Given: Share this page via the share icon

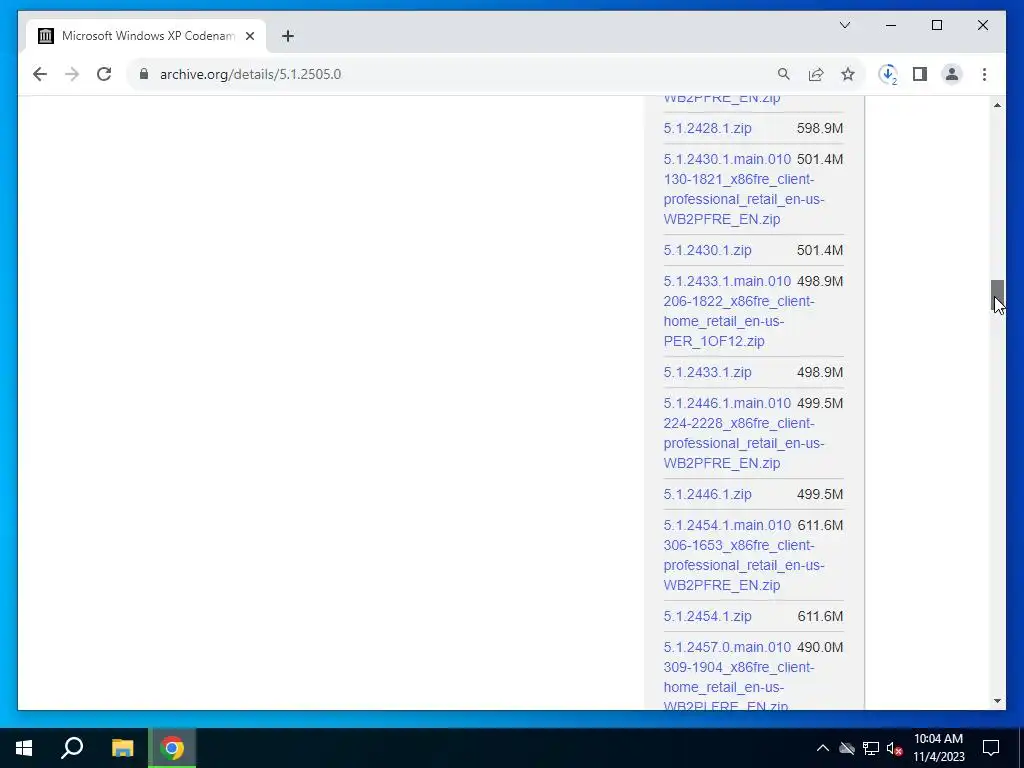Looking at the screenshot, I should tap(816, 74).
